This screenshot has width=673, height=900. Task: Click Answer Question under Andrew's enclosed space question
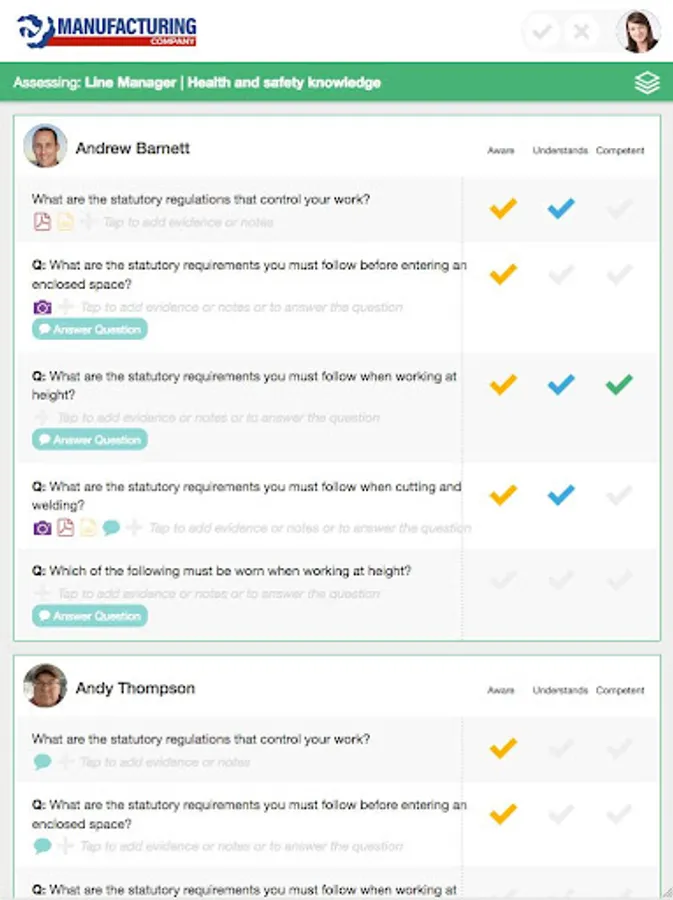pos(90,330)
